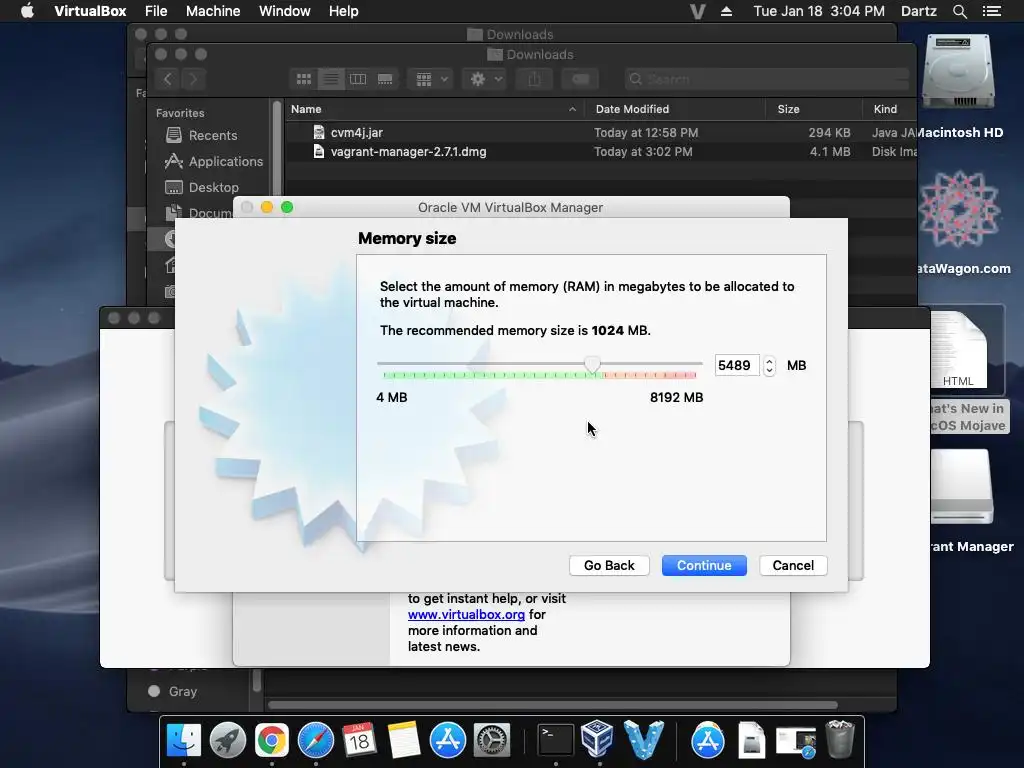Screen dimensions: 1024x768
Task: Open Finder group-by dropdown
Action: tap(430, 79)
